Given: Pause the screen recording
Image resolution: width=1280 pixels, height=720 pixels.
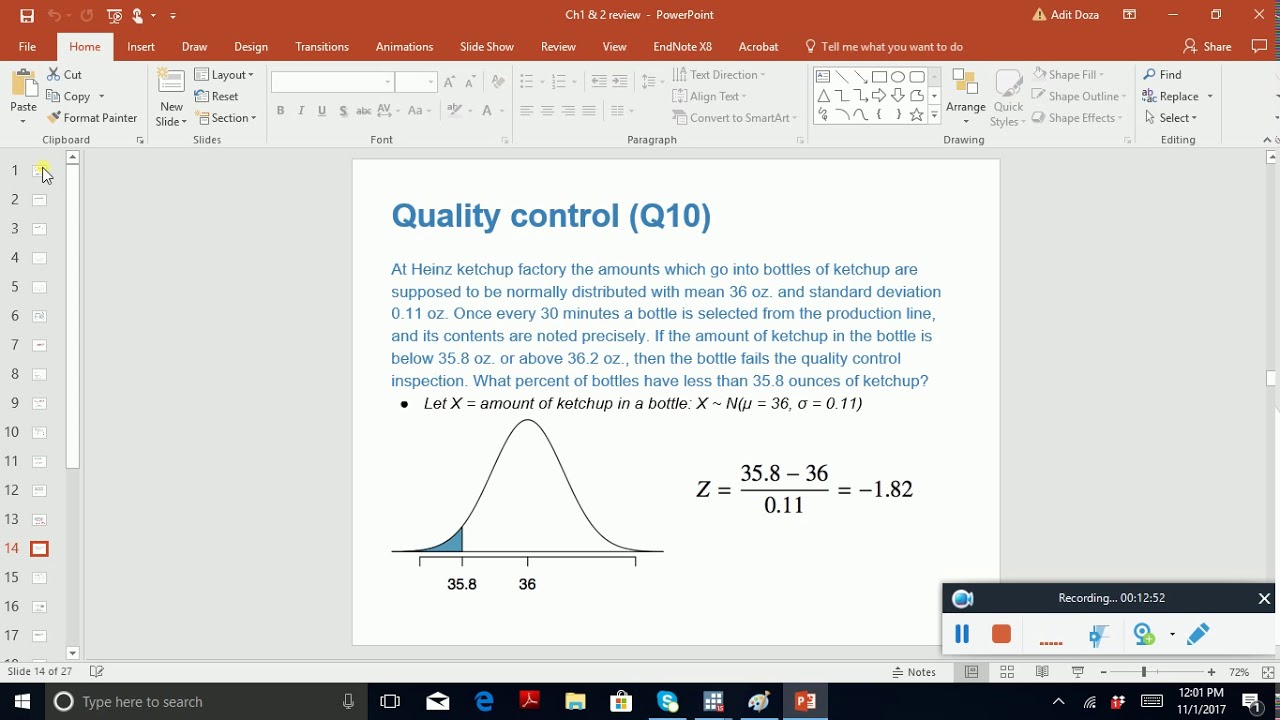Looking at the screenshot, I should coord(962,634).
